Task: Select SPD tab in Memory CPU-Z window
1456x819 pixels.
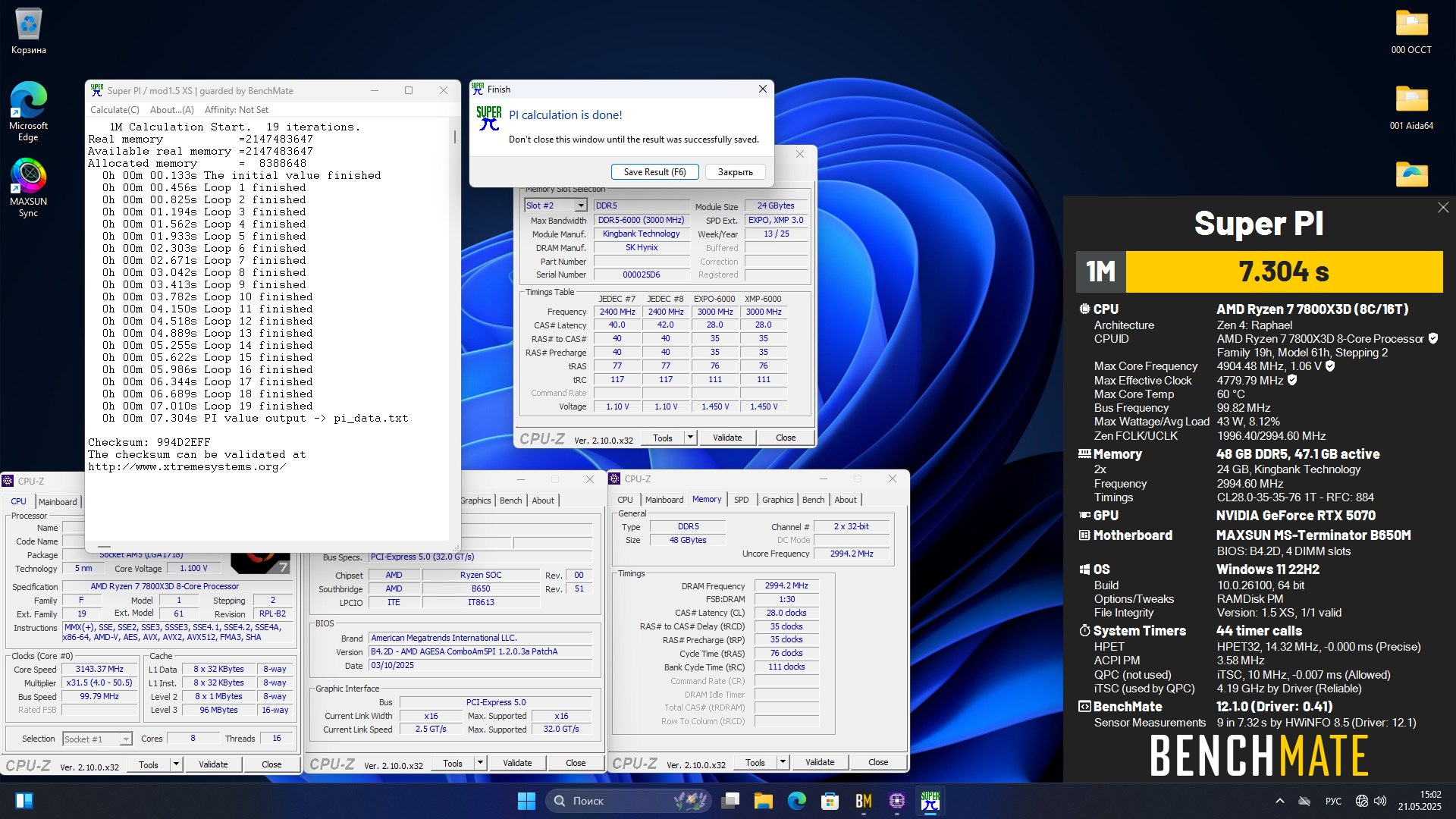Action: click(x=742, y=500)
